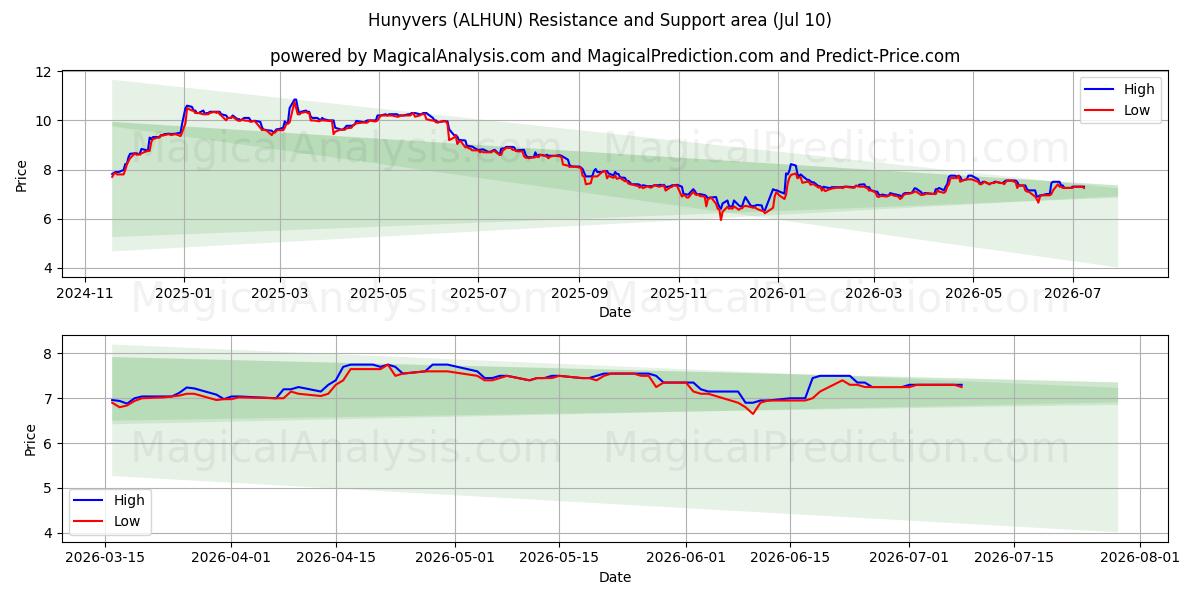This screenshot has height=600, width=1200.
Task: Click the top chart y-axis value '12'
Action: click(x=43, y=72)
